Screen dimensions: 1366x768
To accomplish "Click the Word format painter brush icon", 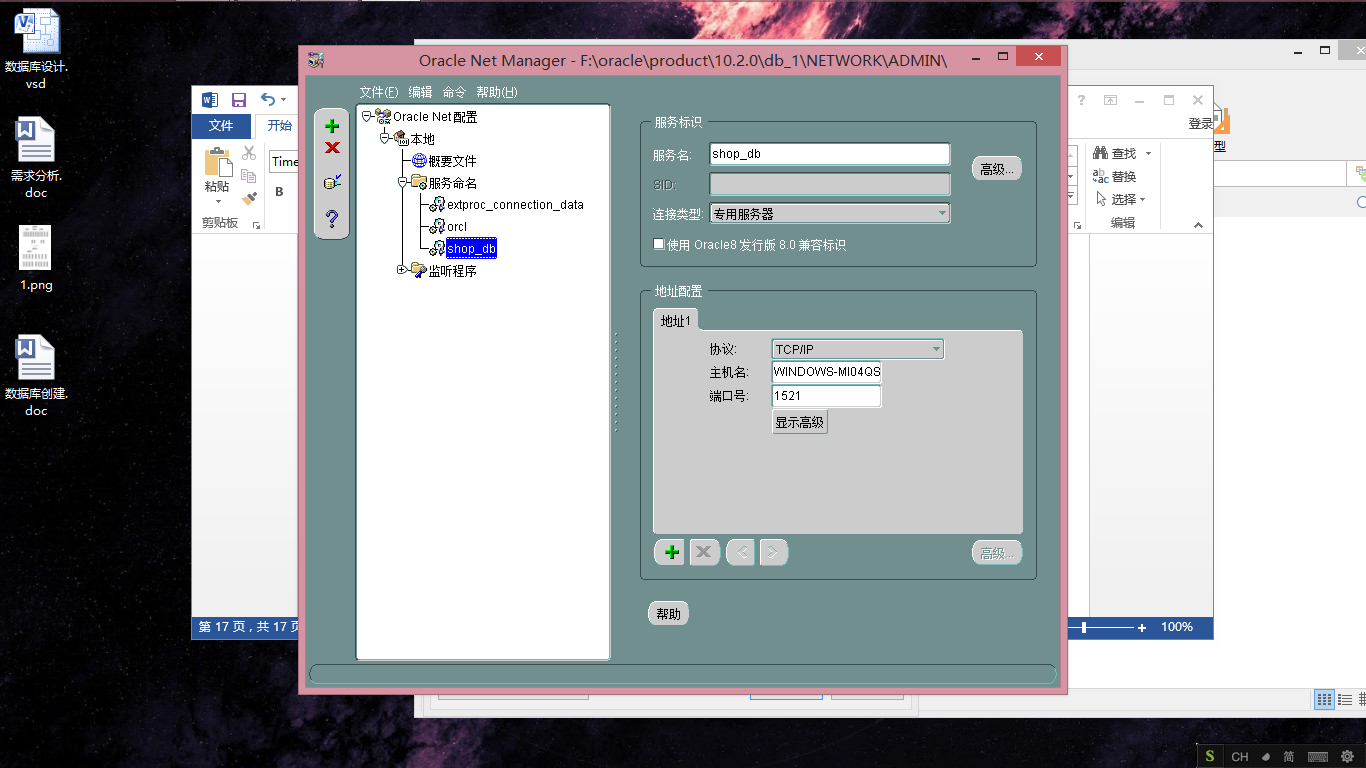I will click(249, 199).
